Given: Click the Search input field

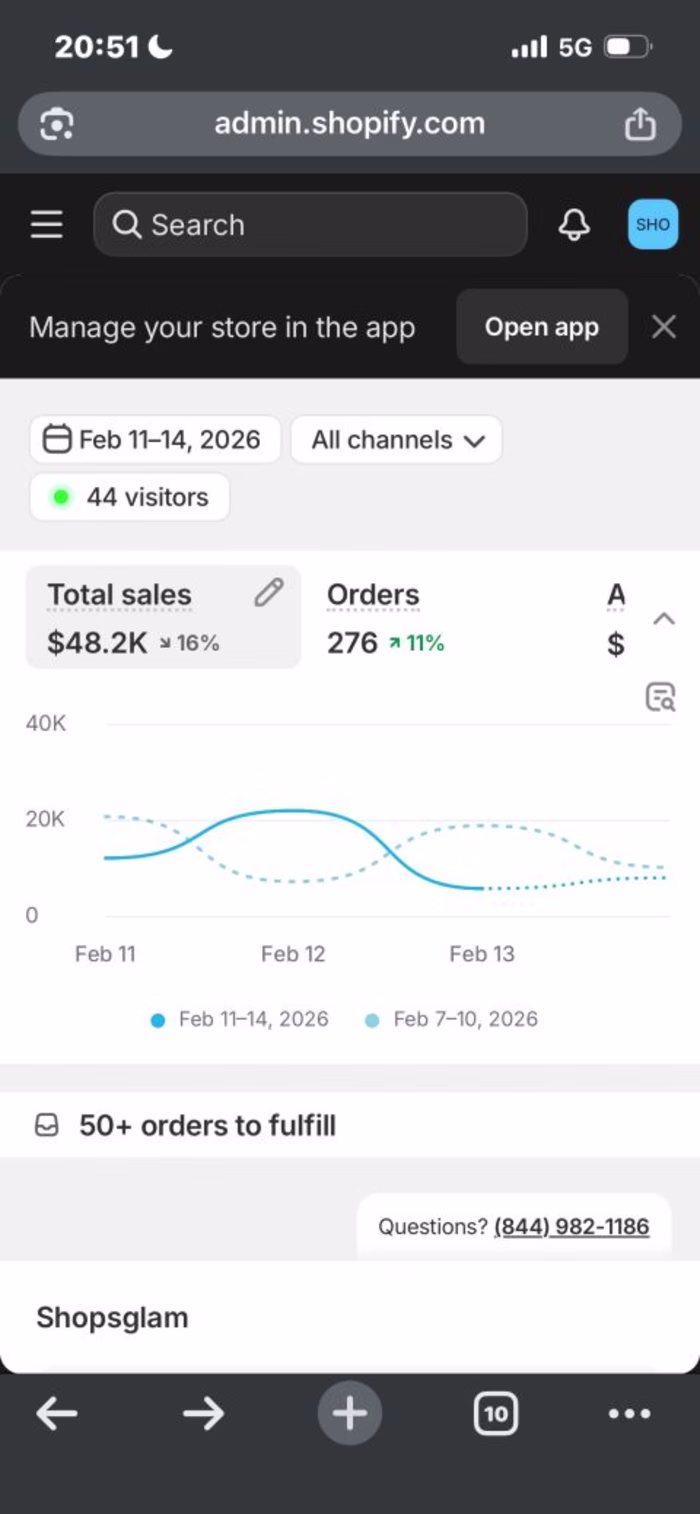Looking at the screenshot, I should 310,225.
